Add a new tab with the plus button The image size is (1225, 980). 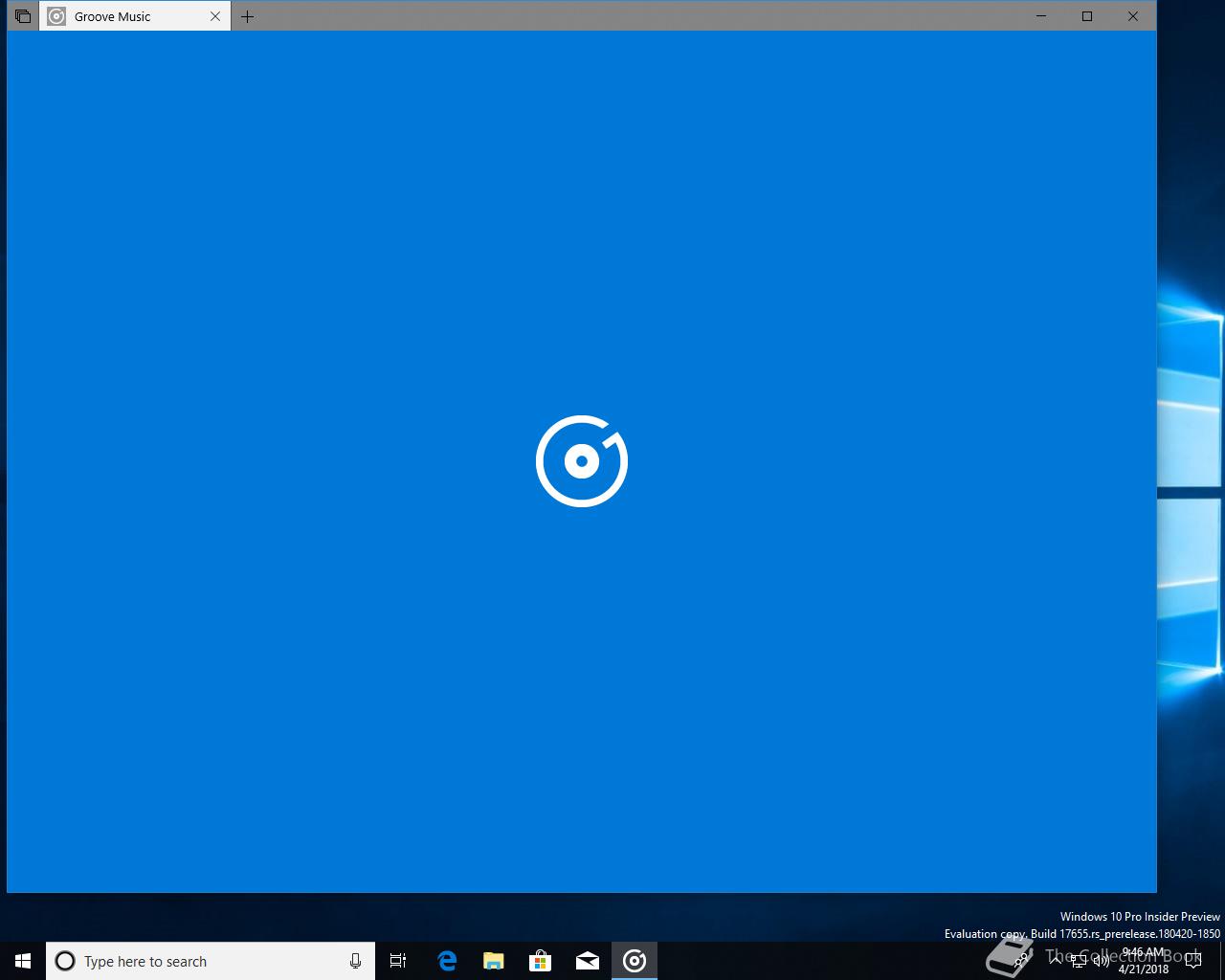click(248, 16)
